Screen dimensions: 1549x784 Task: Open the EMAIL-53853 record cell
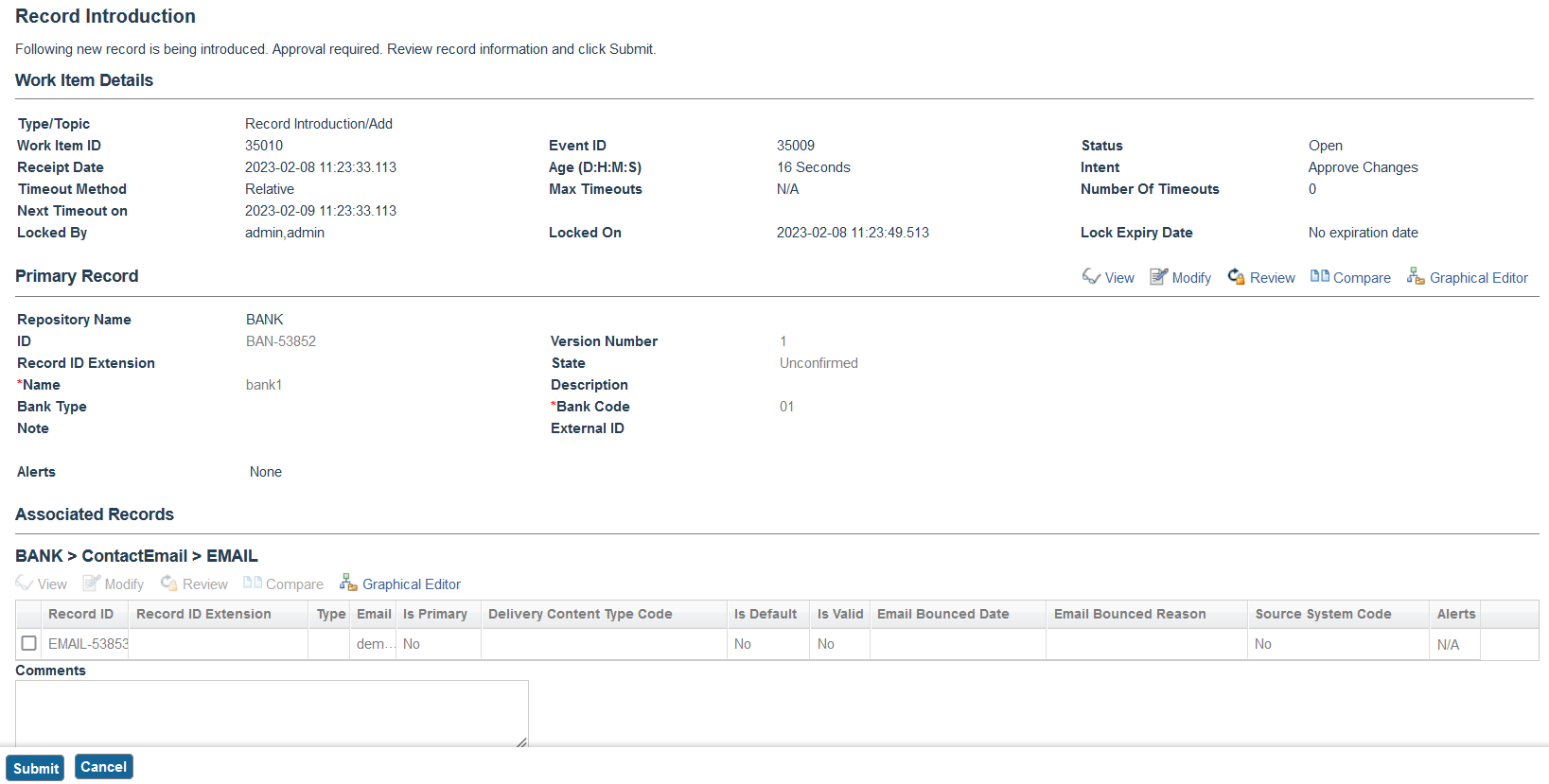(87, 644)
